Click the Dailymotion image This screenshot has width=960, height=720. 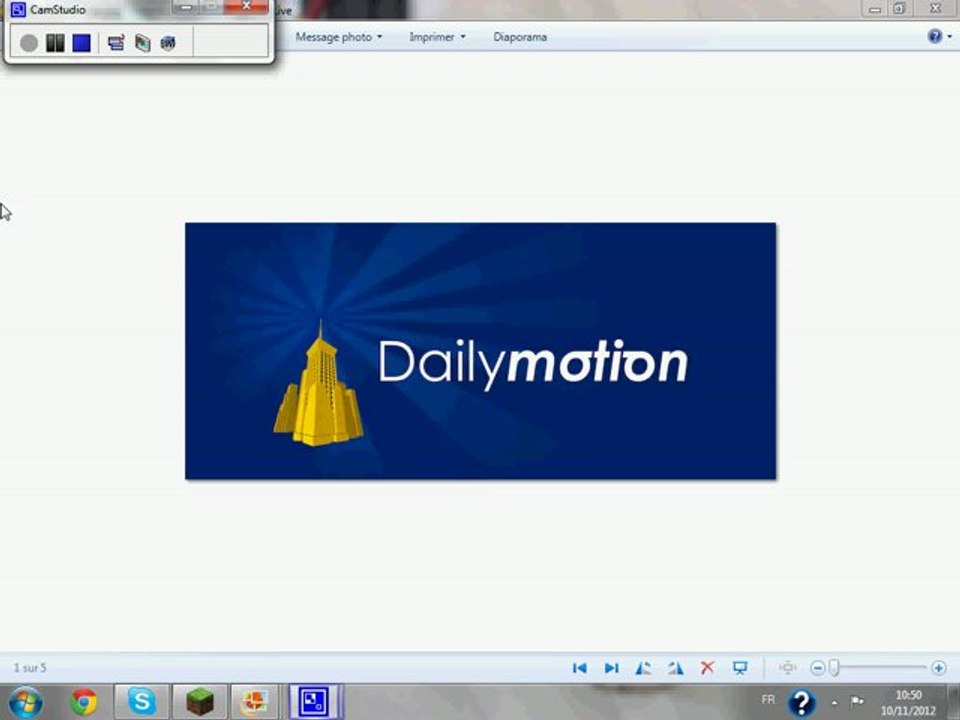pos(481,351)
